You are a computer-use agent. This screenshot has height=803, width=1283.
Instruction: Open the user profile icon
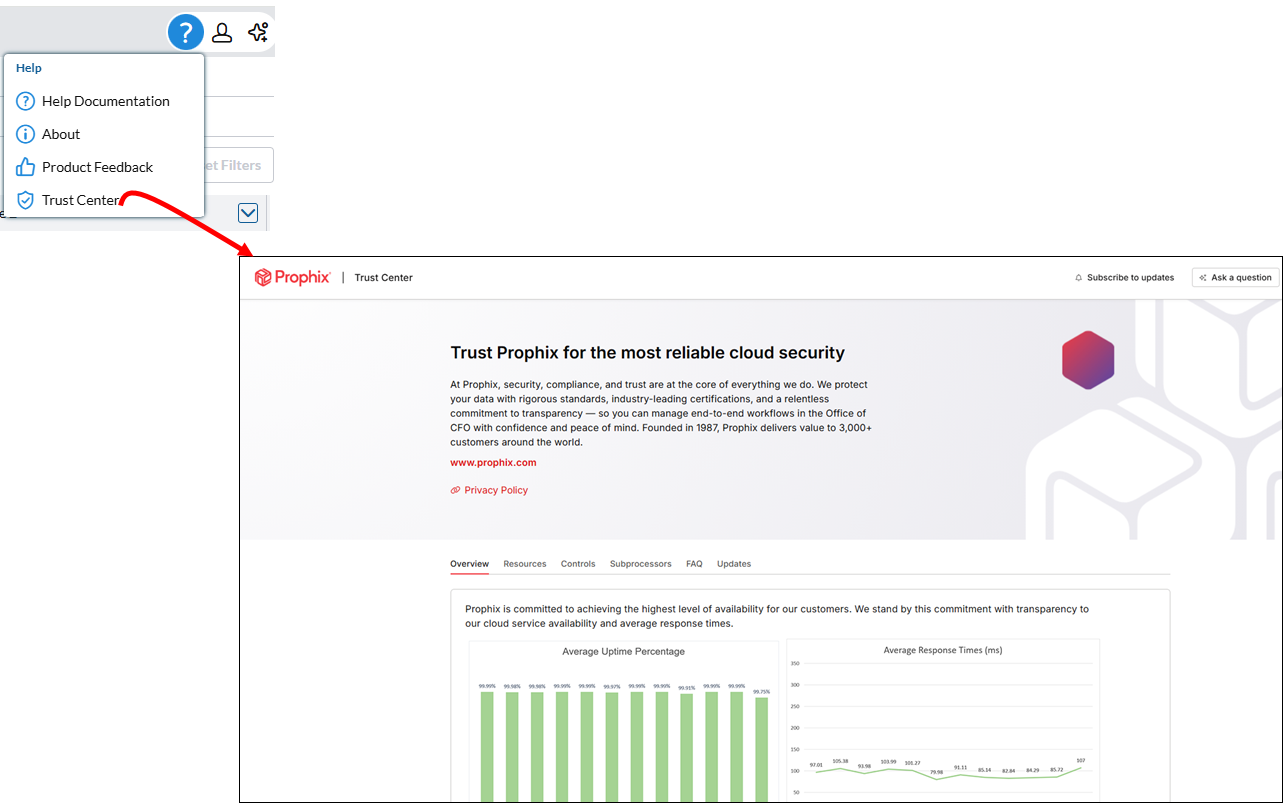pyautogui.click(x=222, y=33)
